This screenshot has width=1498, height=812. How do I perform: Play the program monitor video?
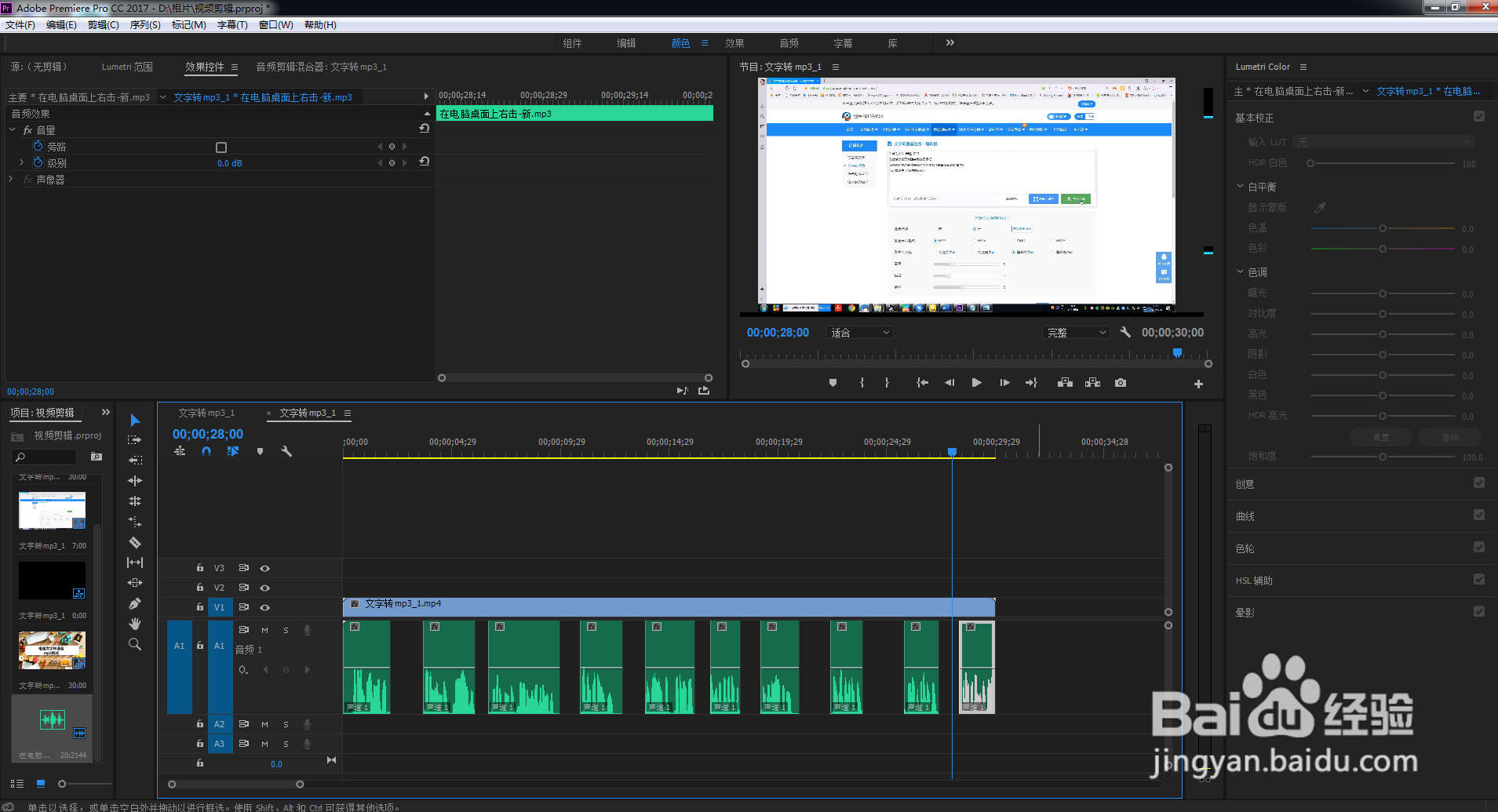pyautogui.click(x=976, y=383)
